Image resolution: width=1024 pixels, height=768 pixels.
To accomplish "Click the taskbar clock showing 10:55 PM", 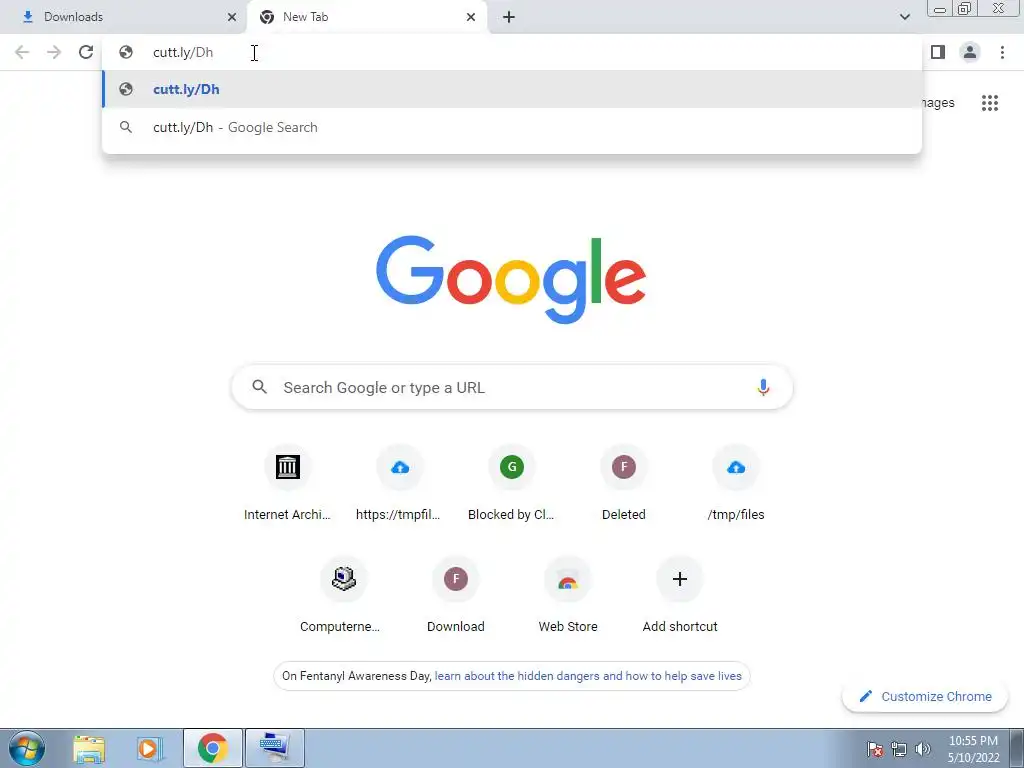I will coord(973,749).
